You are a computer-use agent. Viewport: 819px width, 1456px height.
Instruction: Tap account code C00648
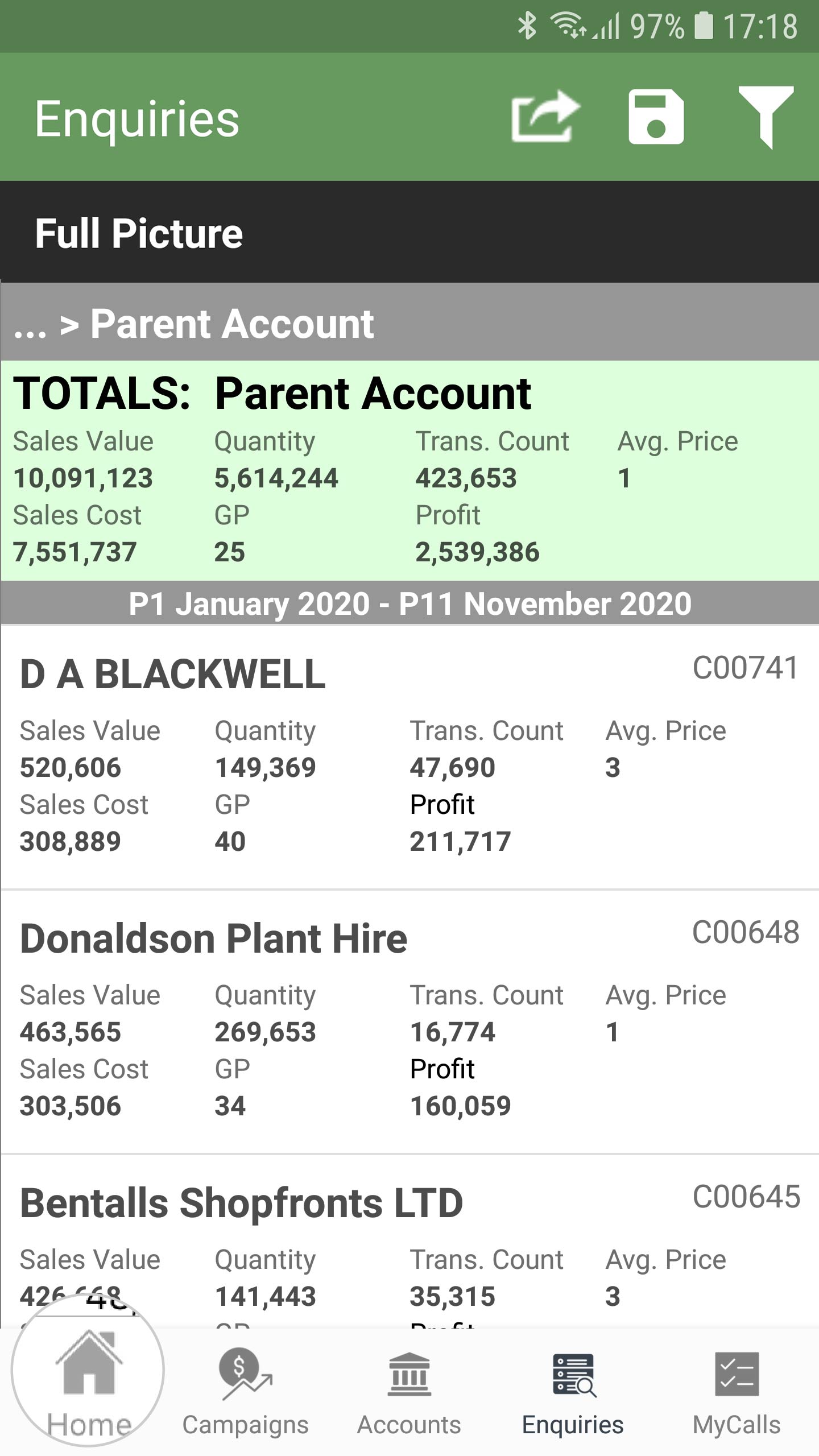[x=745, y=932]
